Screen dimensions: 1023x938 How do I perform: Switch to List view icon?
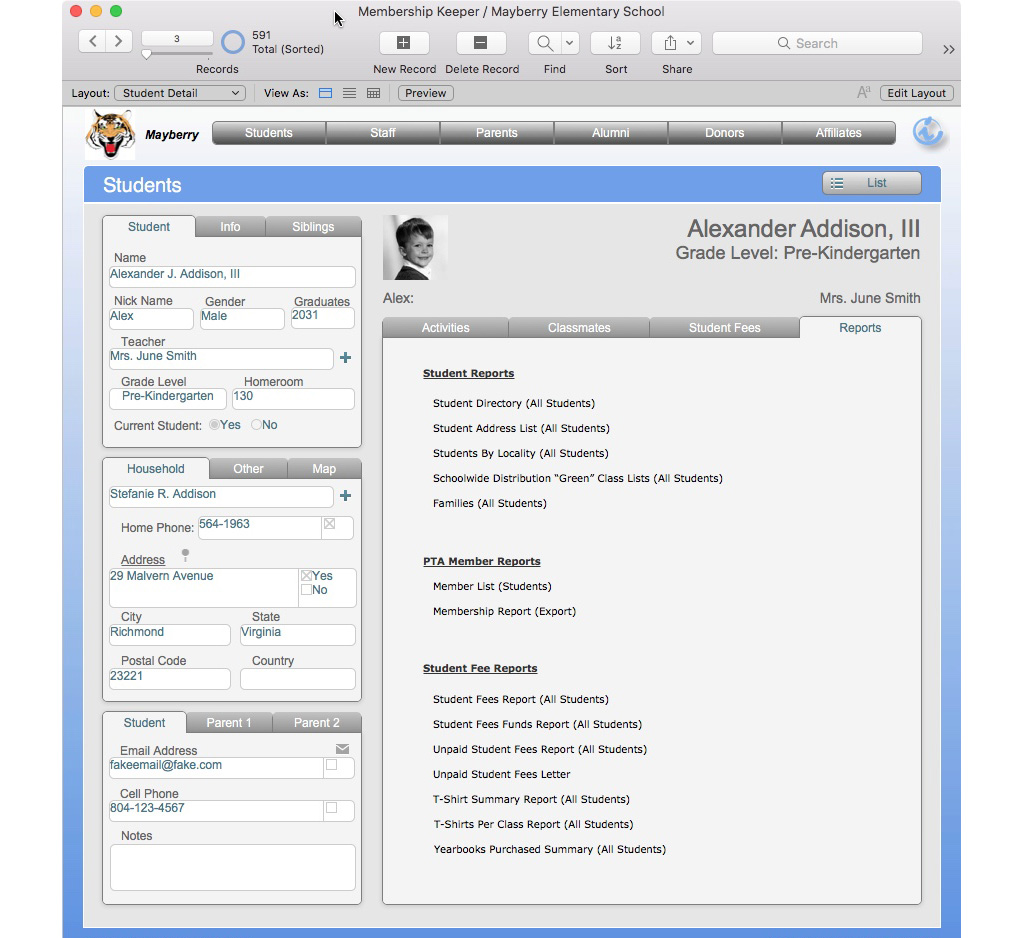tap(350, 93)
